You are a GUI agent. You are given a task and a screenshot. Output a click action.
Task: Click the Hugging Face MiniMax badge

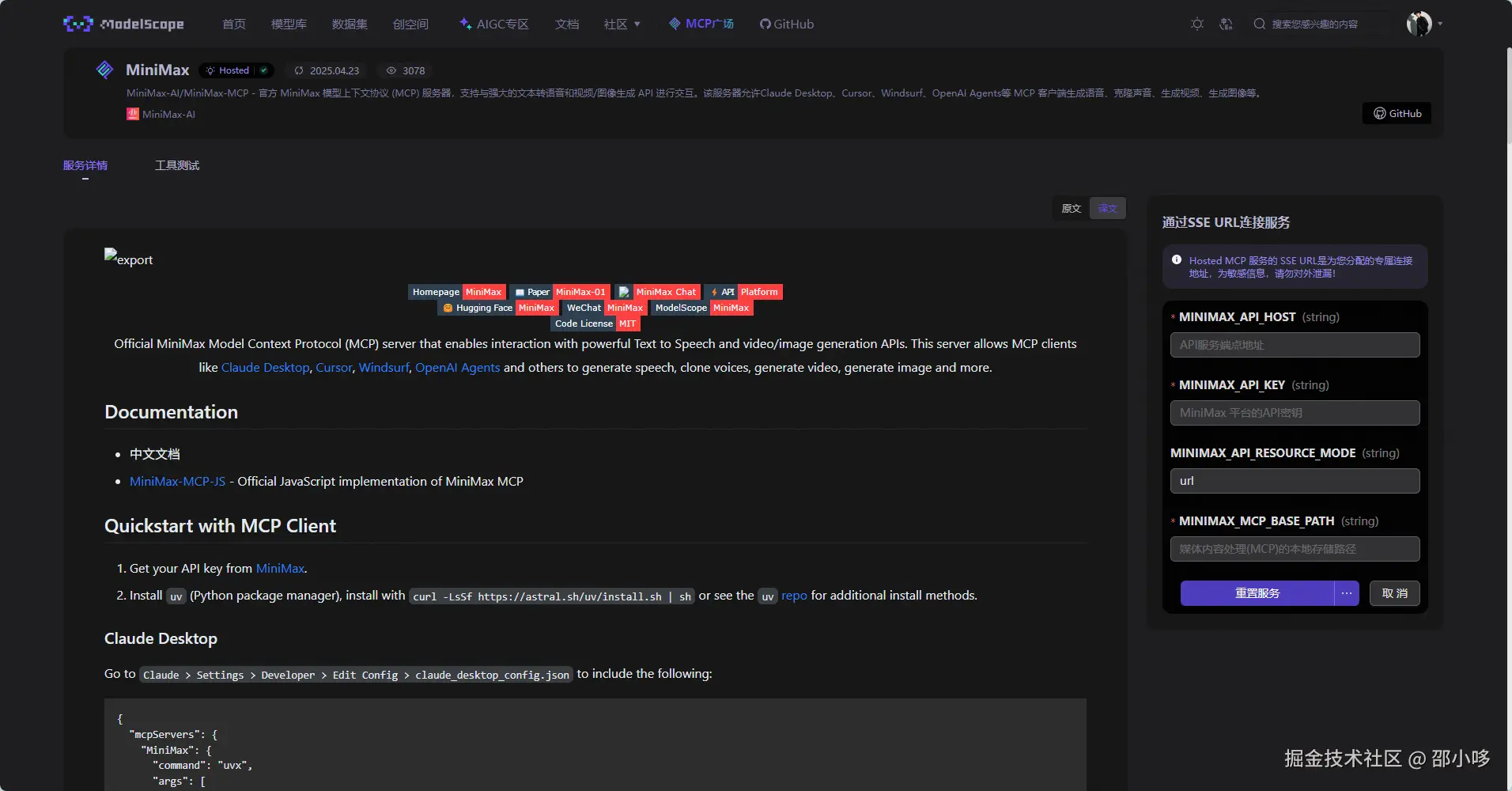(x=498, y=308)
